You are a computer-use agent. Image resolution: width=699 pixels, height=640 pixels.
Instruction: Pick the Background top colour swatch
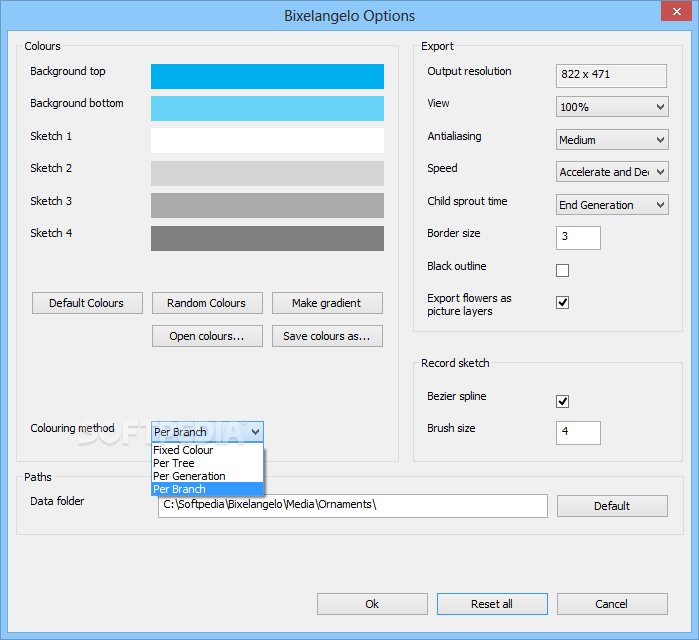coord(267,76)
